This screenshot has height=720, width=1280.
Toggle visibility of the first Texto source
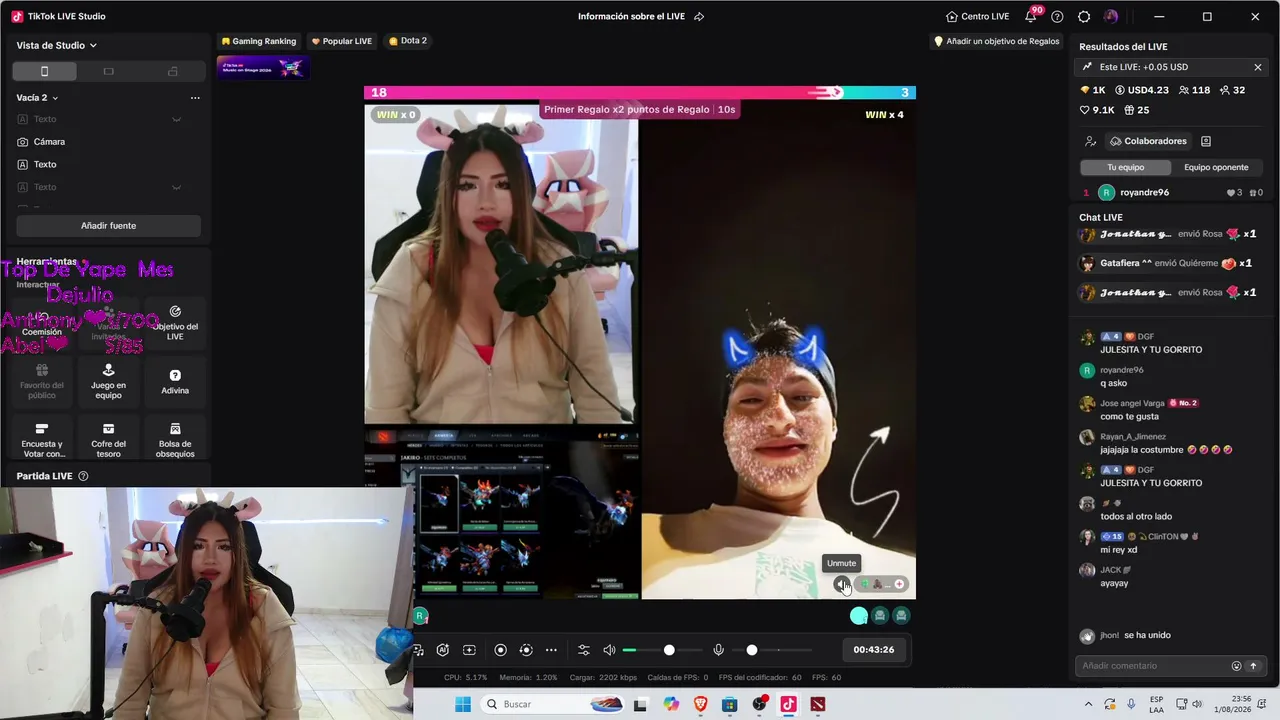tap(176, 119)
